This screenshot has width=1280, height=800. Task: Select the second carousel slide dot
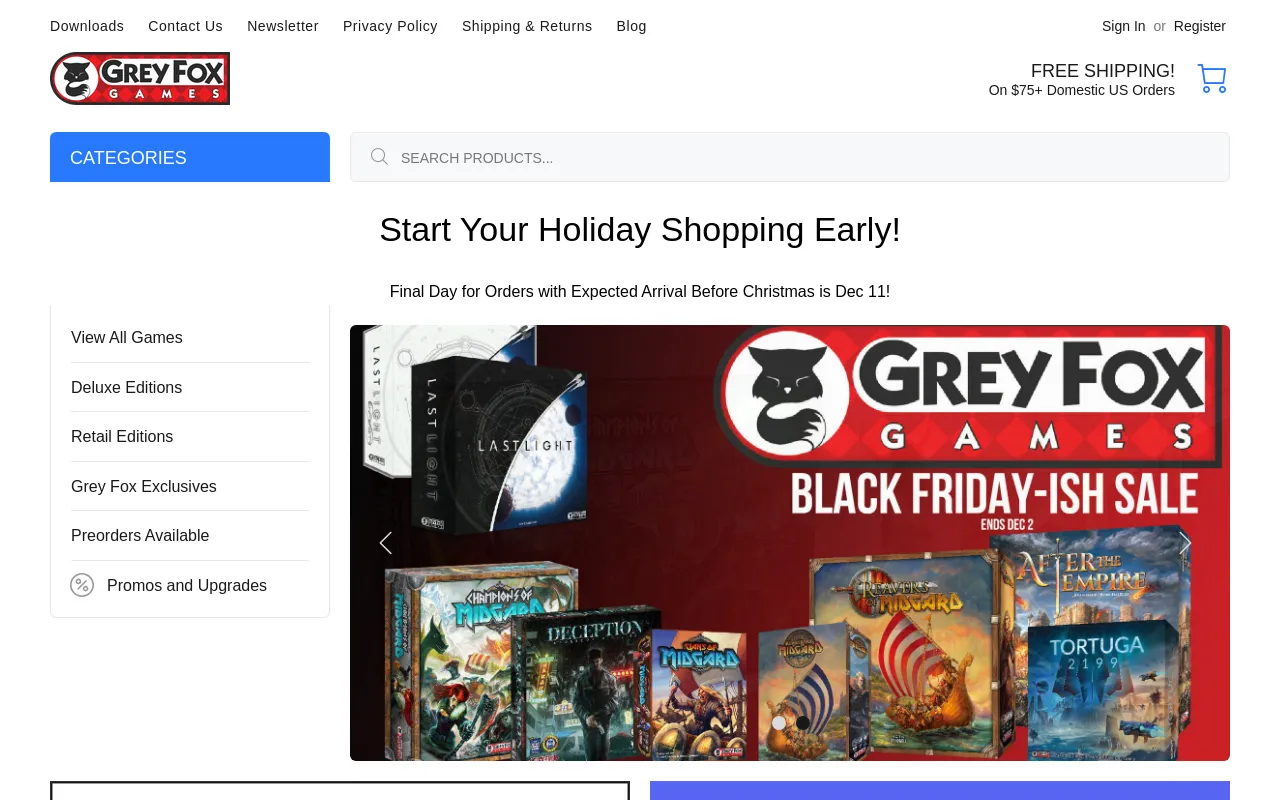pos(803,723)
